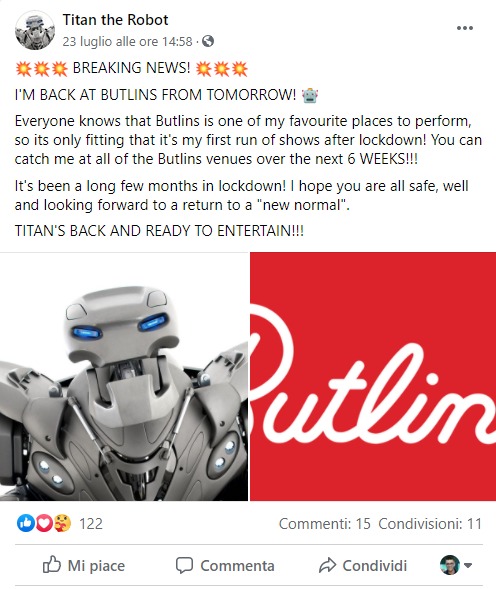This screenshot has width=496, height=589.
Task: Click your small profile avatar near Condividi
Action: (450, 565)
